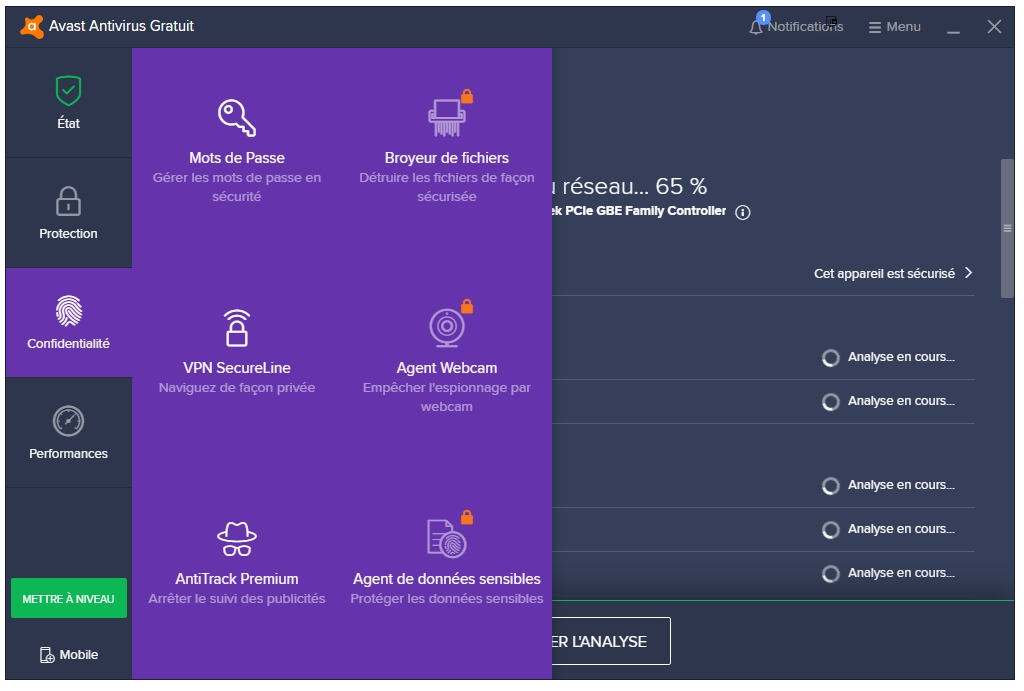Viewport: 1024px width, 691px height.
Task: Open the Performances section
Action: coord(68,432)
